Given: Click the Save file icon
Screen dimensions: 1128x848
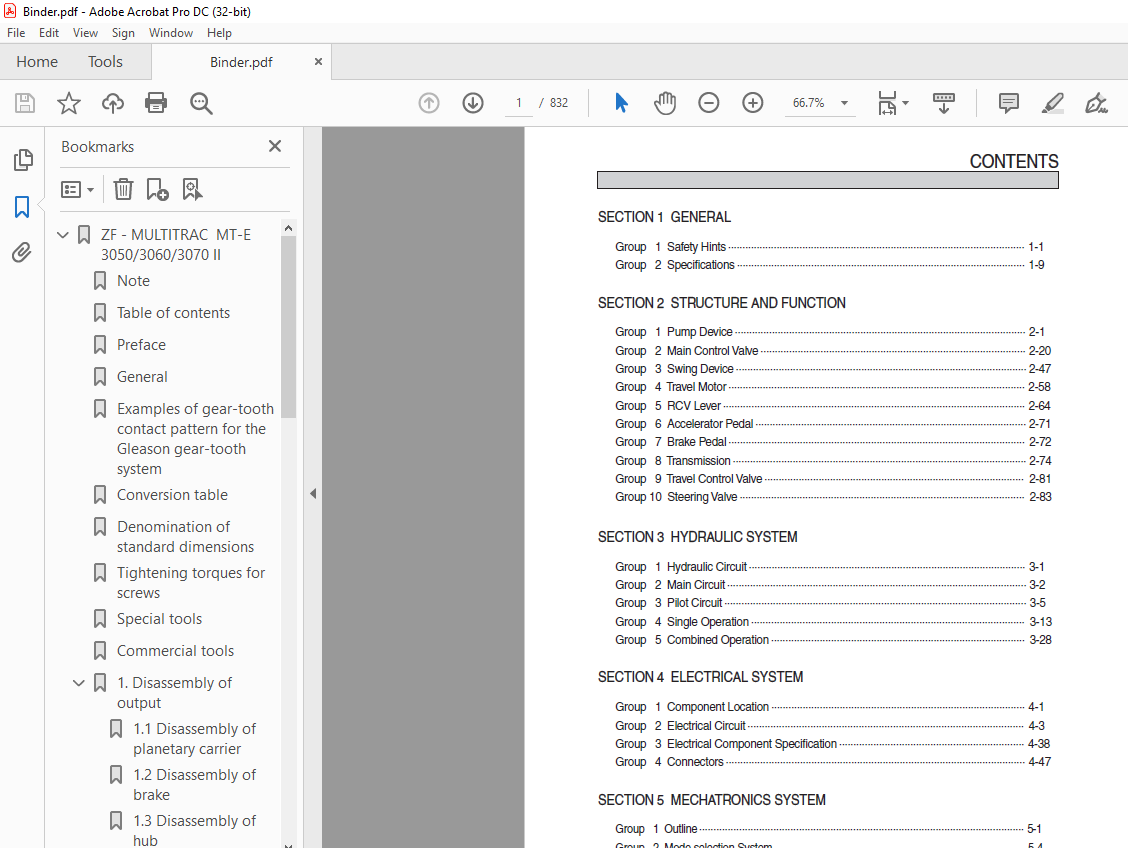Looking at the screenshot, I should (x=25, y=103).
